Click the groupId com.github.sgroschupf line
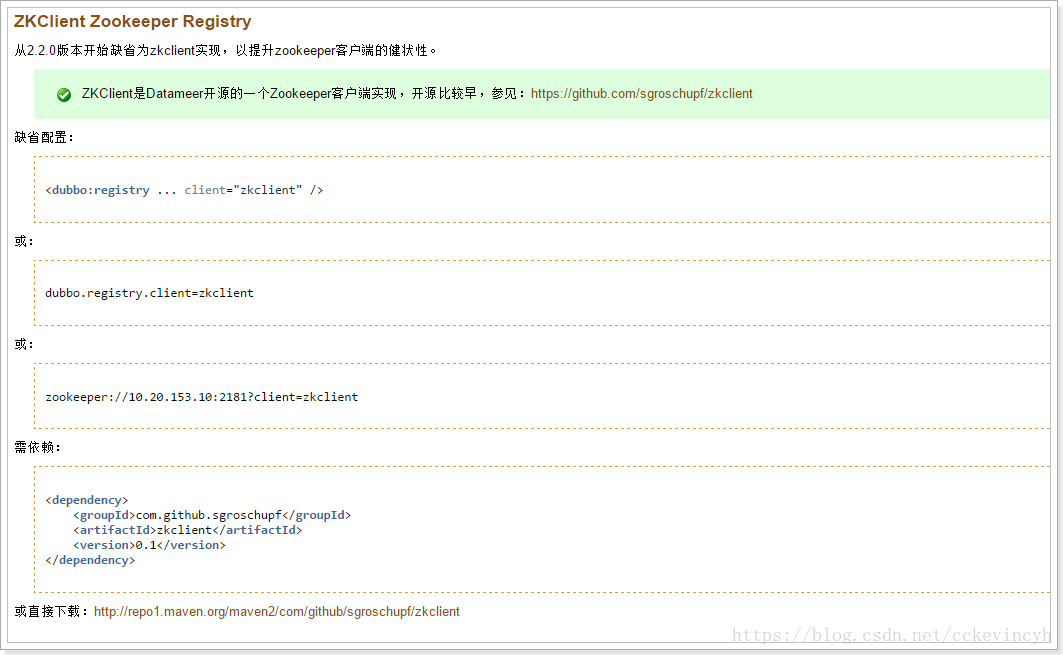1063x655 pixels. pos(212,515)
